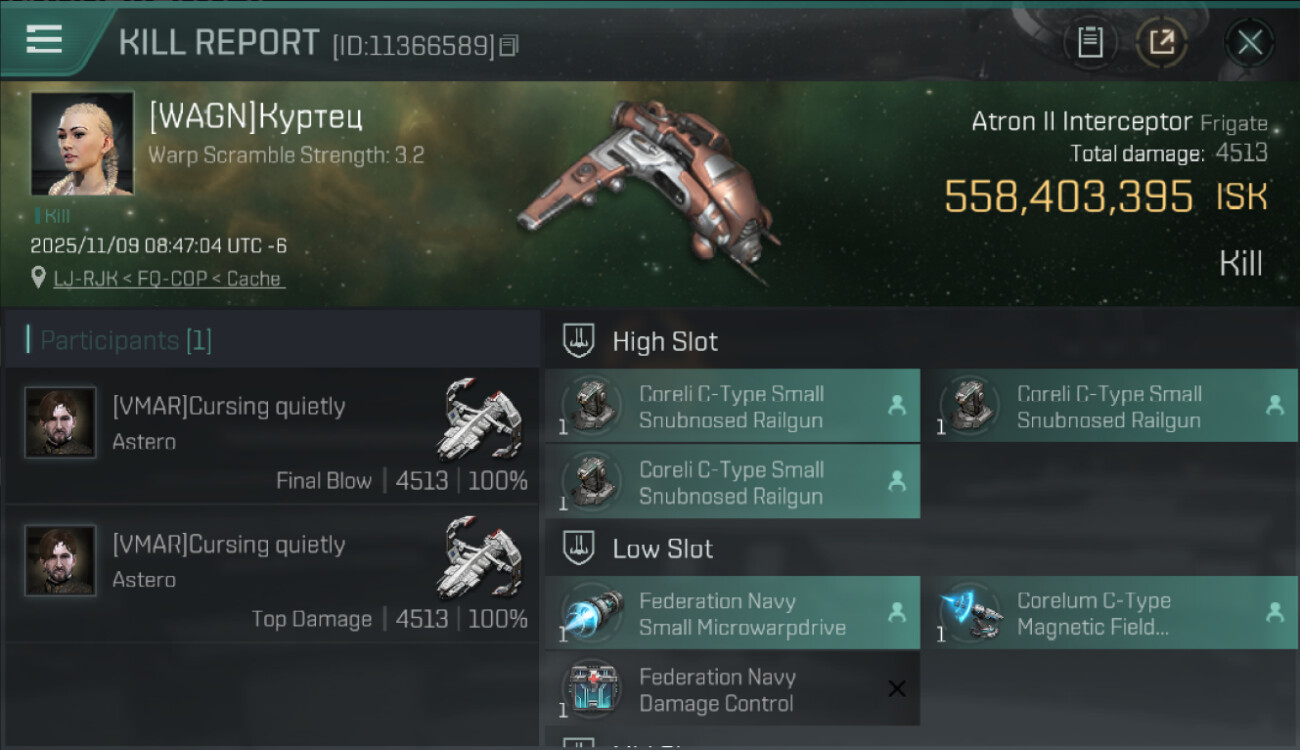Select the Participants [1] tab
Image resolution: width=1300 pixels, height=750 pixels.
coord(126,340)
